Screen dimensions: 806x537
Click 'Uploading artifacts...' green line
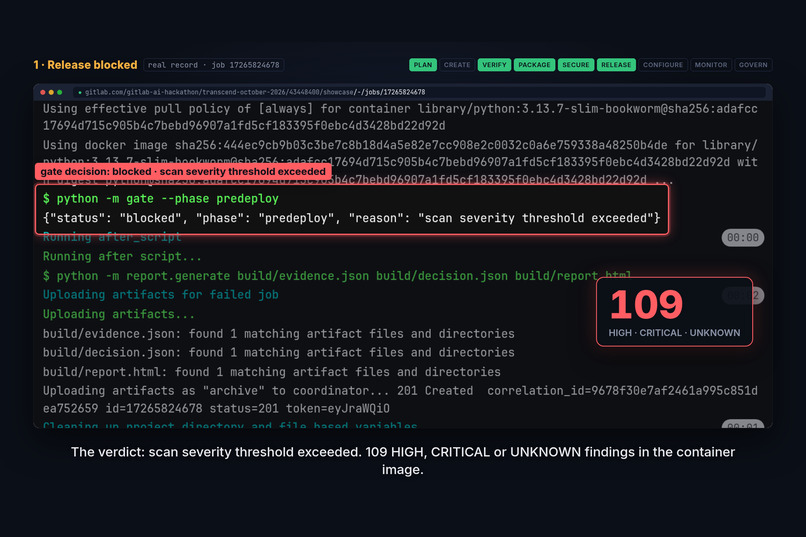[119, 314]
